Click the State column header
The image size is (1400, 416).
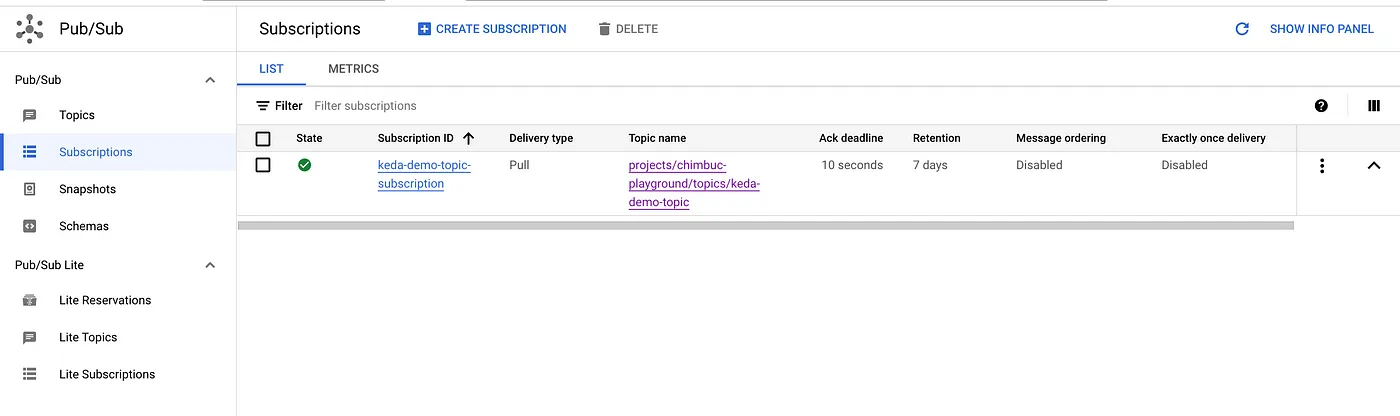(x=309, y=138)
